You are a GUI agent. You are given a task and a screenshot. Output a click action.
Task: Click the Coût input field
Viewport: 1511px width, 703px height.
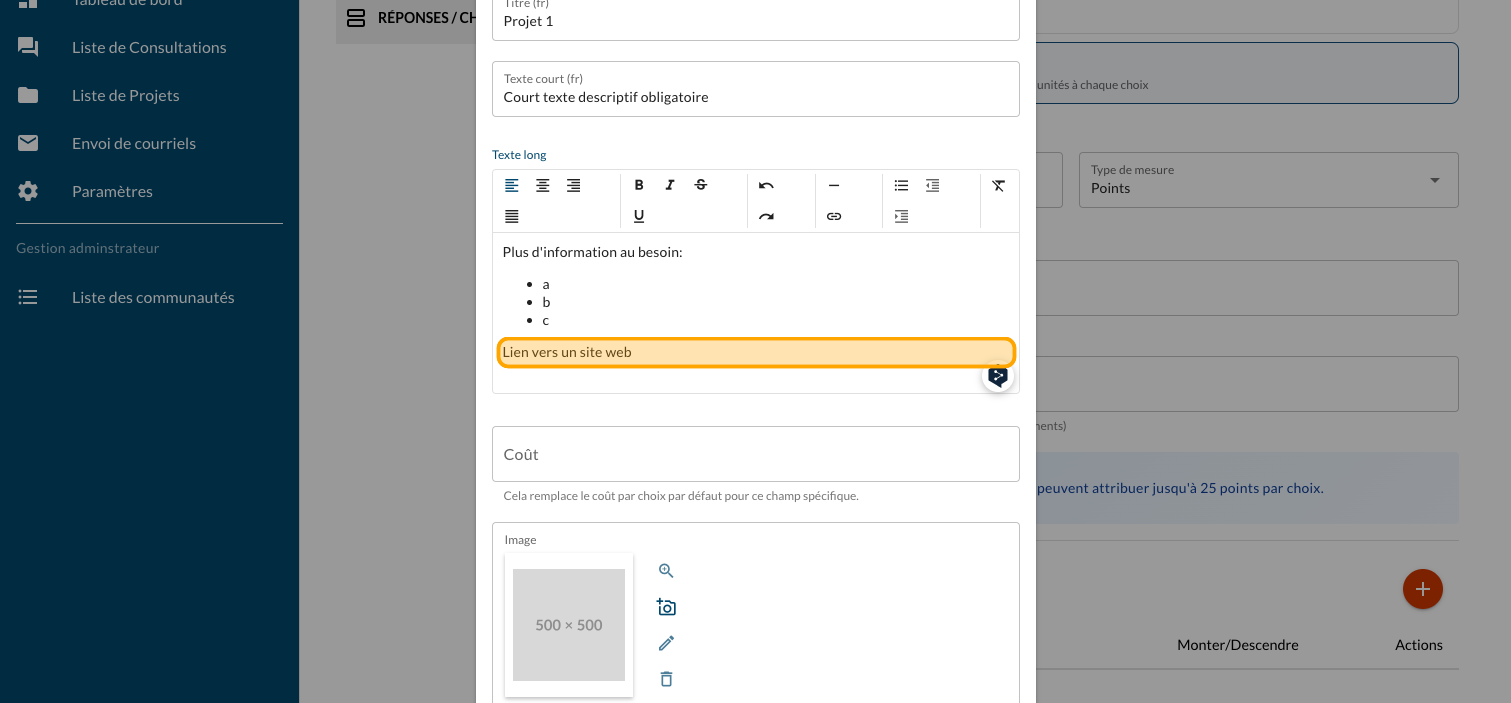[755, 454]
